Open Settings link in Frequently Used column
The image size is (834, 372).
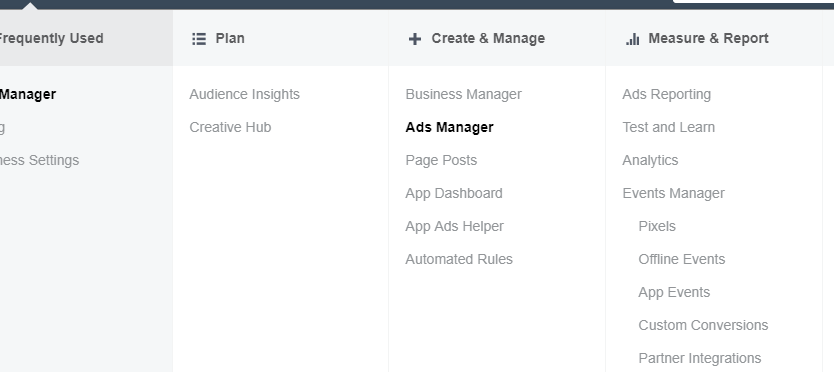(x=39, y=160)
